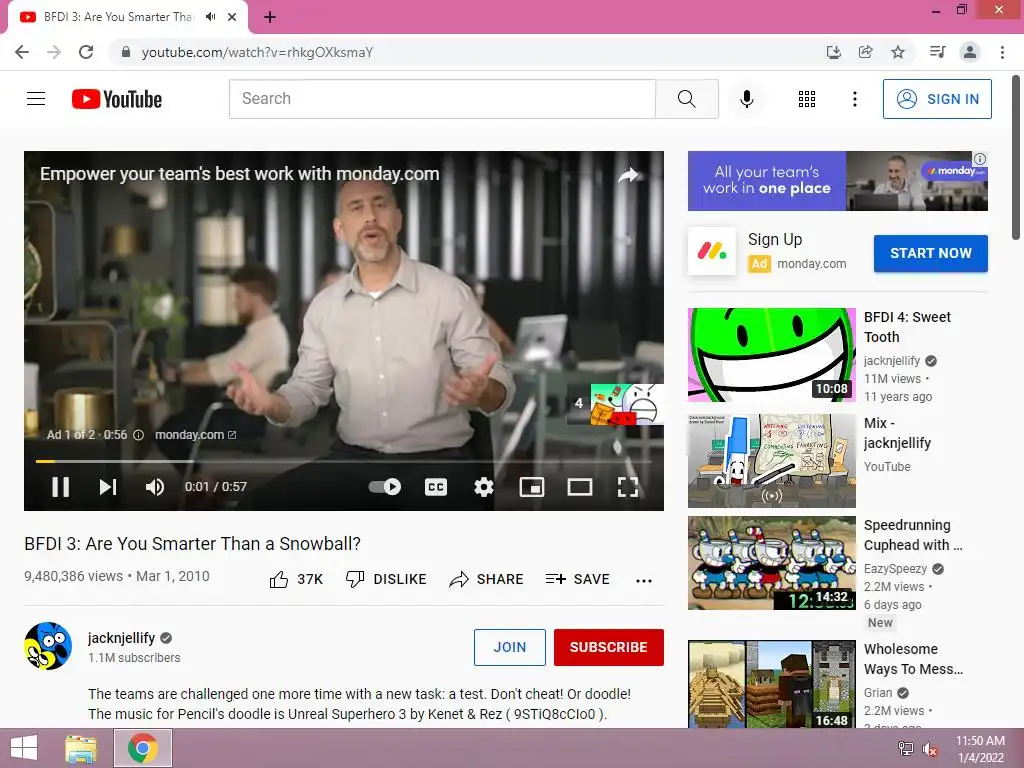Pause the video playback
The image size is (1024, 768).
(x=61, y=487)
